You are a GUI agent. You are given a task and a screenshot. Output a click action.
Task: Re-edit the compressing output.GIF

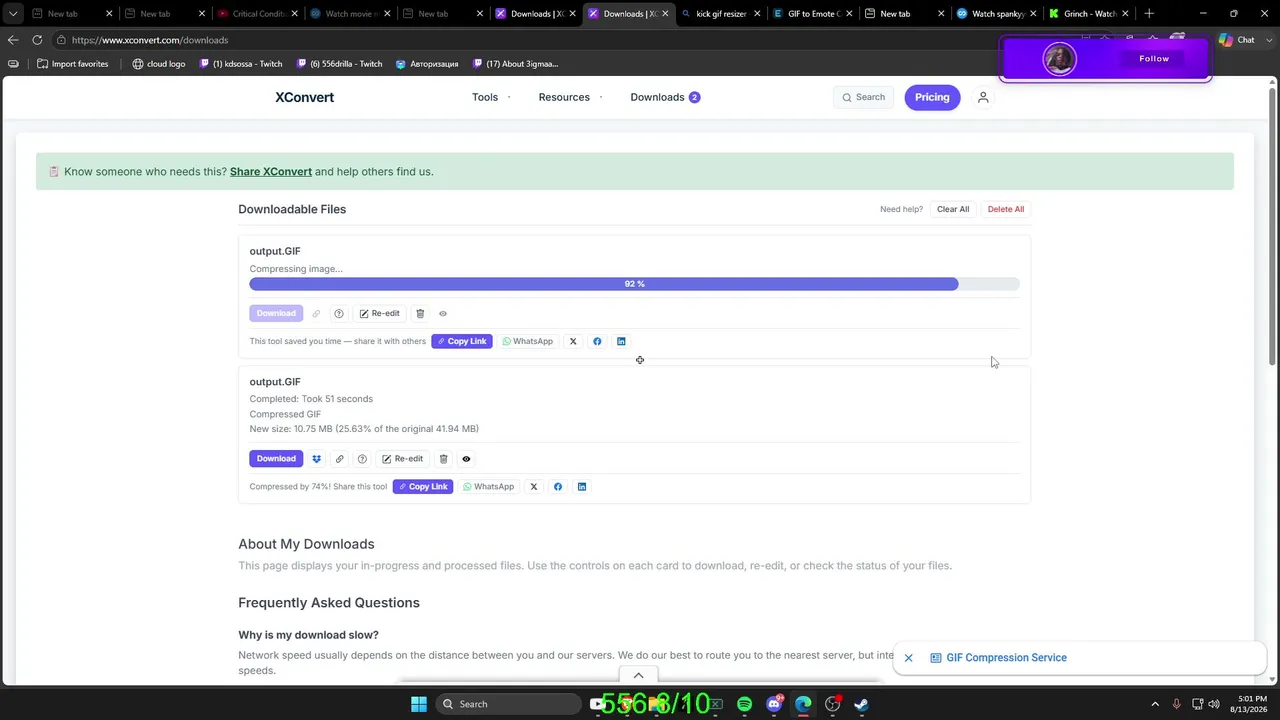pos(380,314)
